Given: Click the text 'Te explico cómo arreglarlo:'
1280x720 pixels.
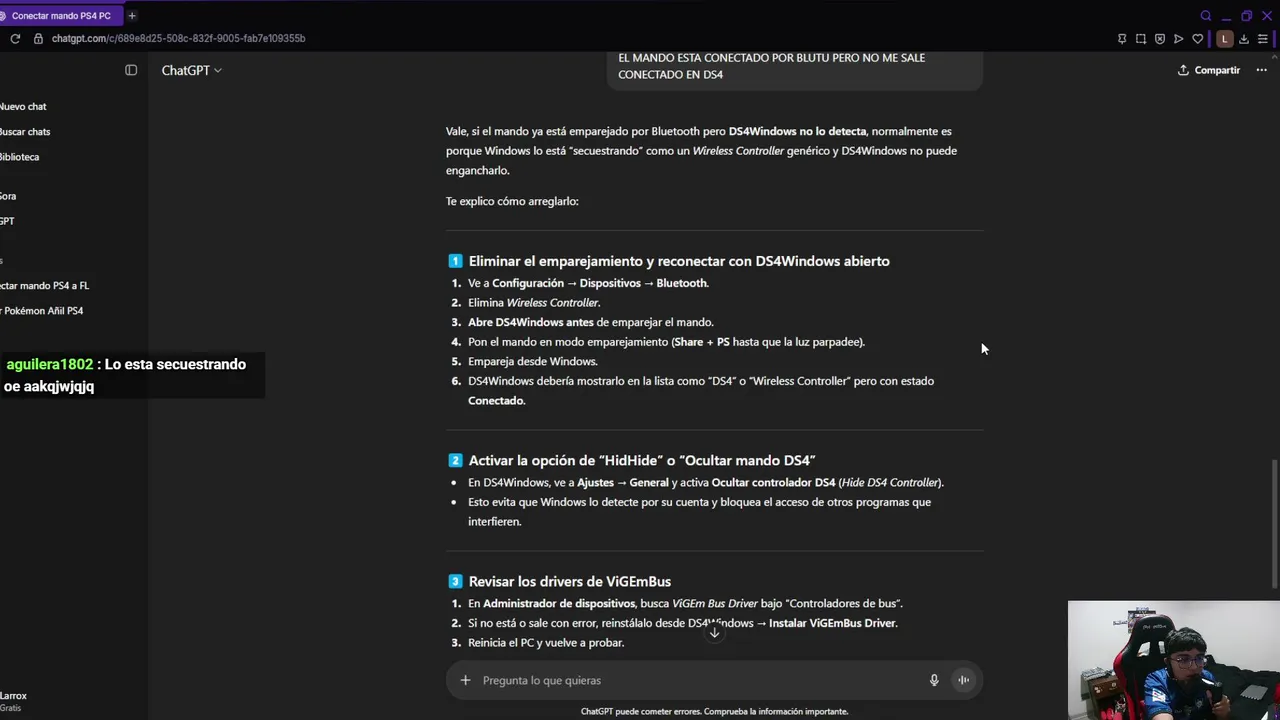Looking at the screenshot, I should pos(512,201).
